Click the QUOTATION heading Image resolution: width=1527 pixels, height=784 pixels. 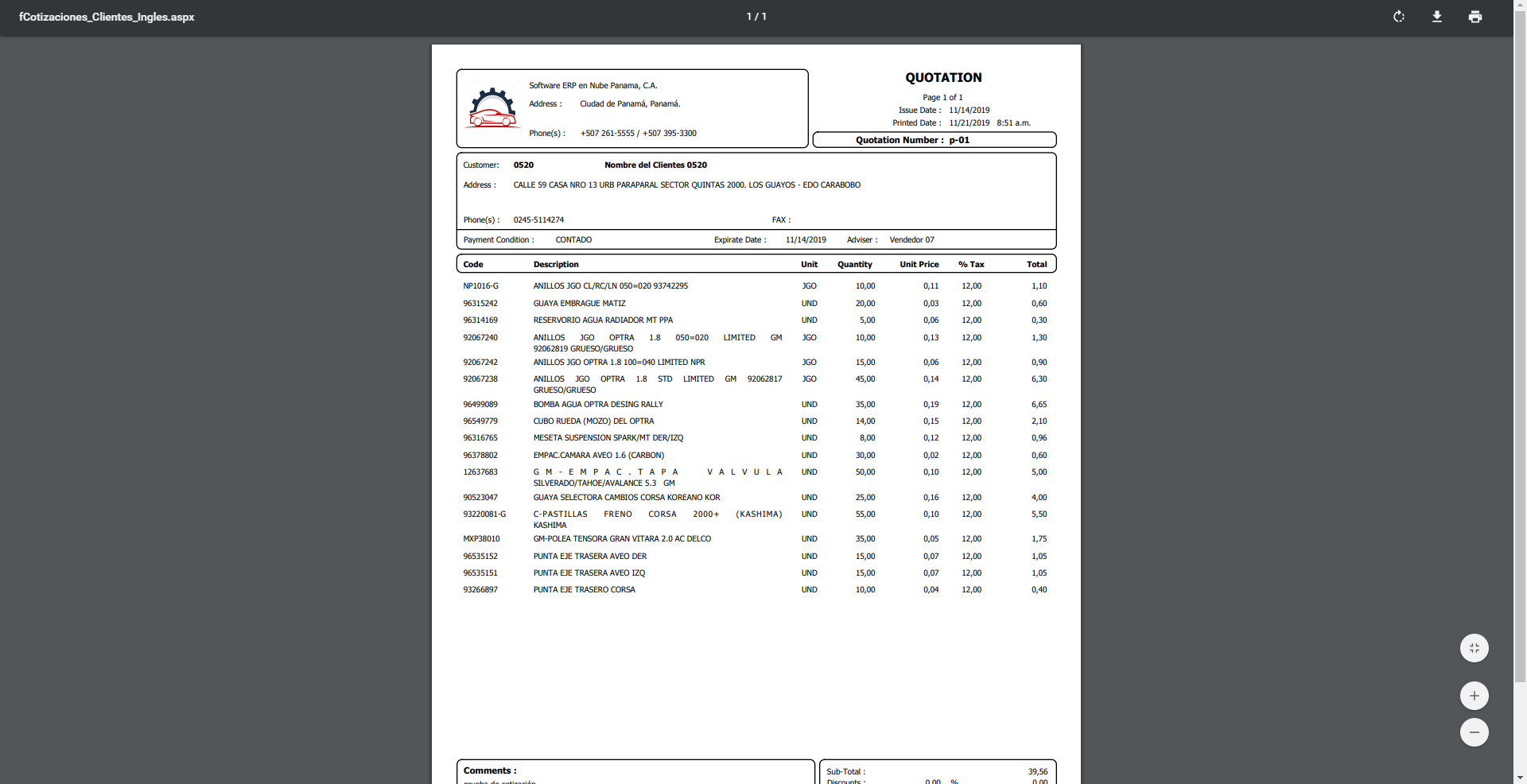pyautogui.click(x=943, y=77)
